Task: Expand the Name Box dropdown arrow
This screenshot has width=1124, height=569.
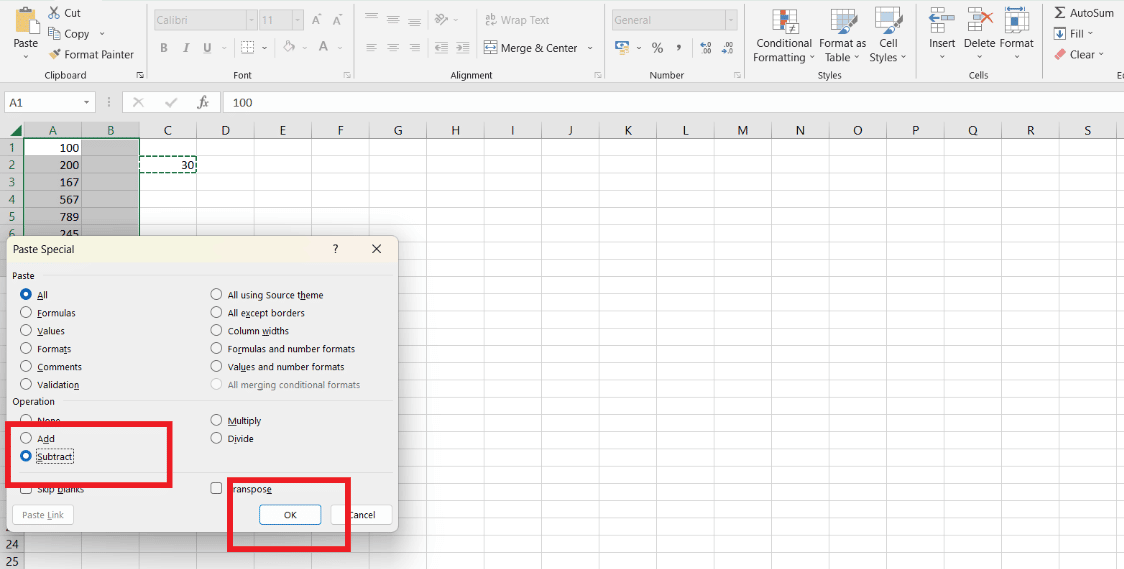Action: [x=87, y=102]
